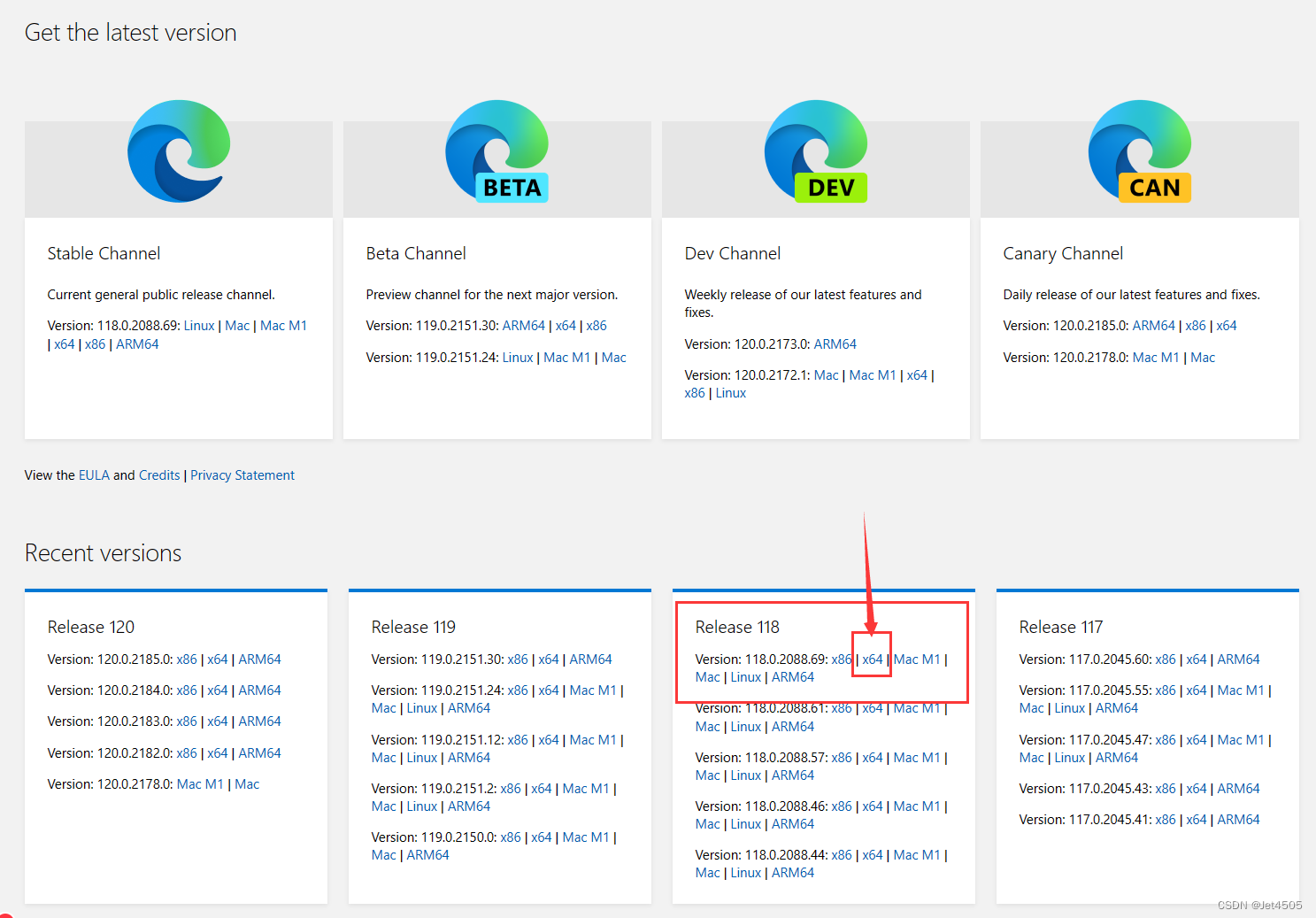Viewport: 1316px width, 918px height.
Task: Download Release 118 version 118.0.2088.44 Linux
Action: [746, 873]
